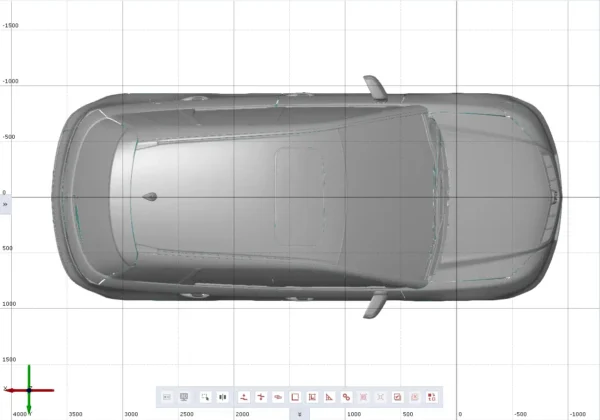Screen dimensions: 600x420
Task: Click the numeric transform icon with arrows
Action: 432,397
